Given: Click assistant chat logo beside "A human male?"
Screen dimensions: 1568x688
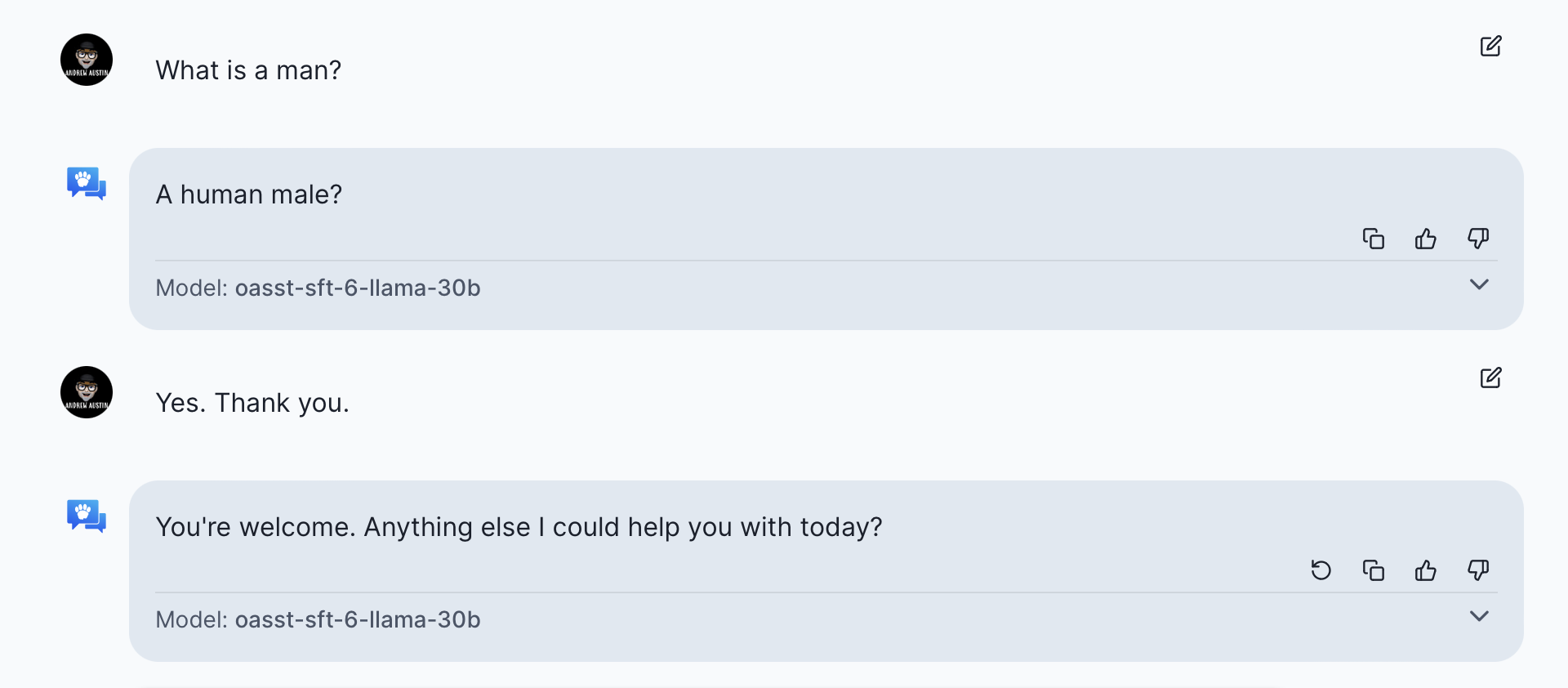Looking at the screenshot, I should coord(87,183).
